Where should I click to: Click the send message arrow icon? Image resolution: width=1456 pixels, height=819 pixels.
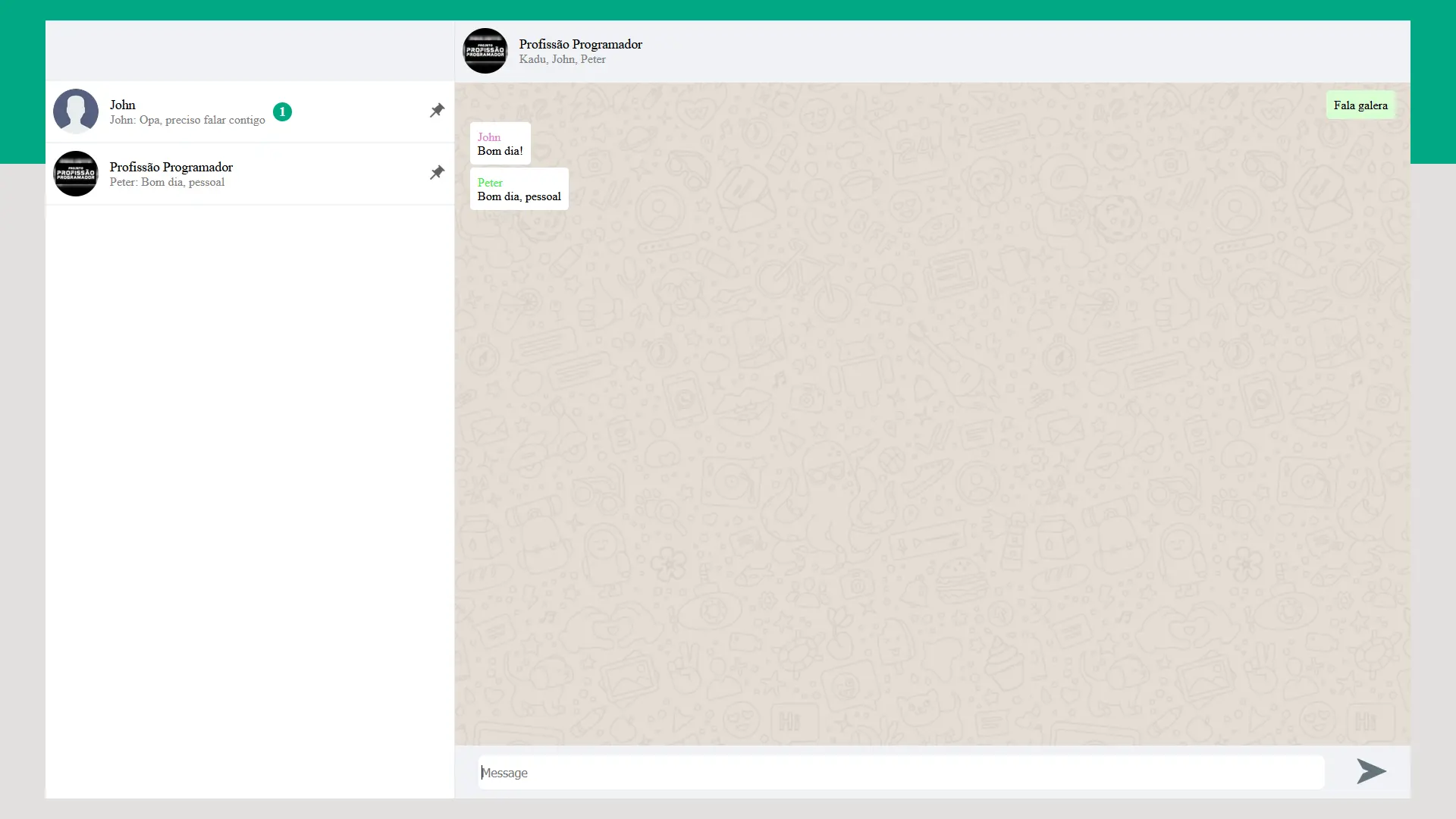click(x=1371, y=771)
